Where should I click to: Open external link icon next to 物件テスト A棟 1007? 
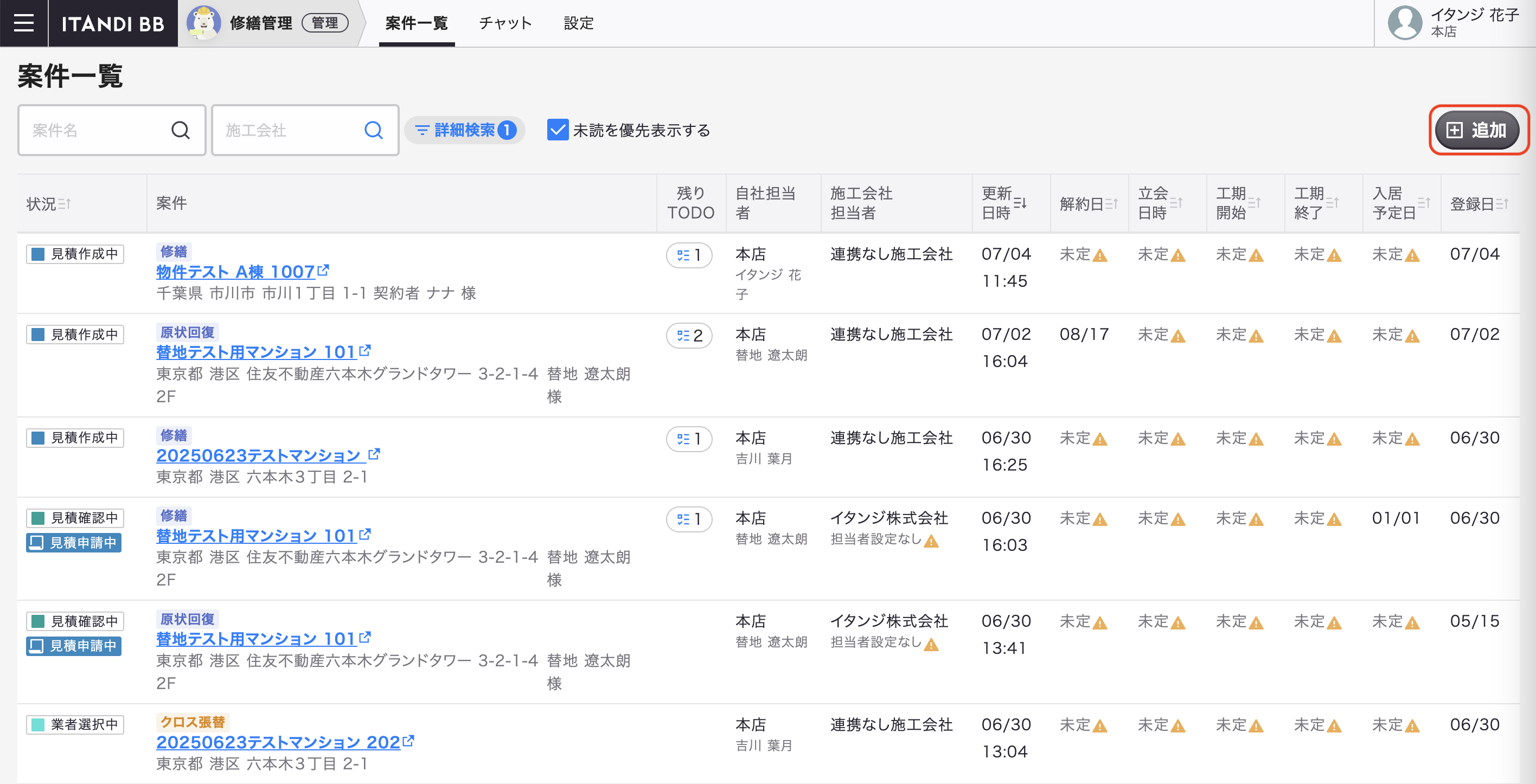[323, 271]
